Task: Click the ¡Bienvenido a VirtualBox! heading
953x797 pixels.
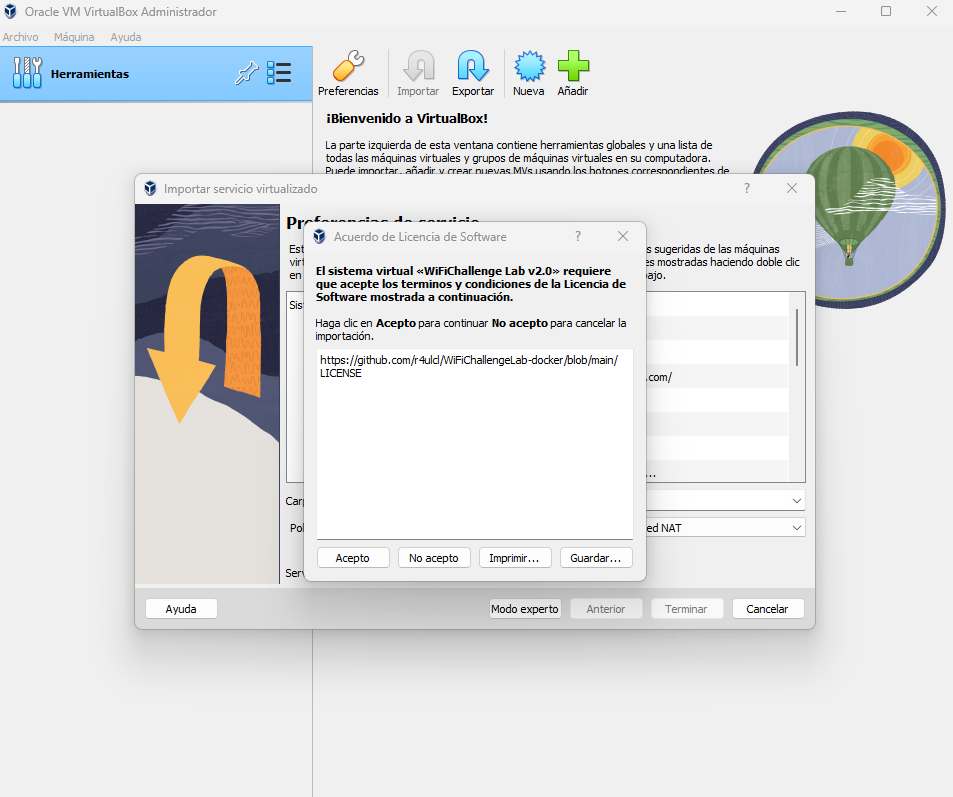Action: click(407, 119)
